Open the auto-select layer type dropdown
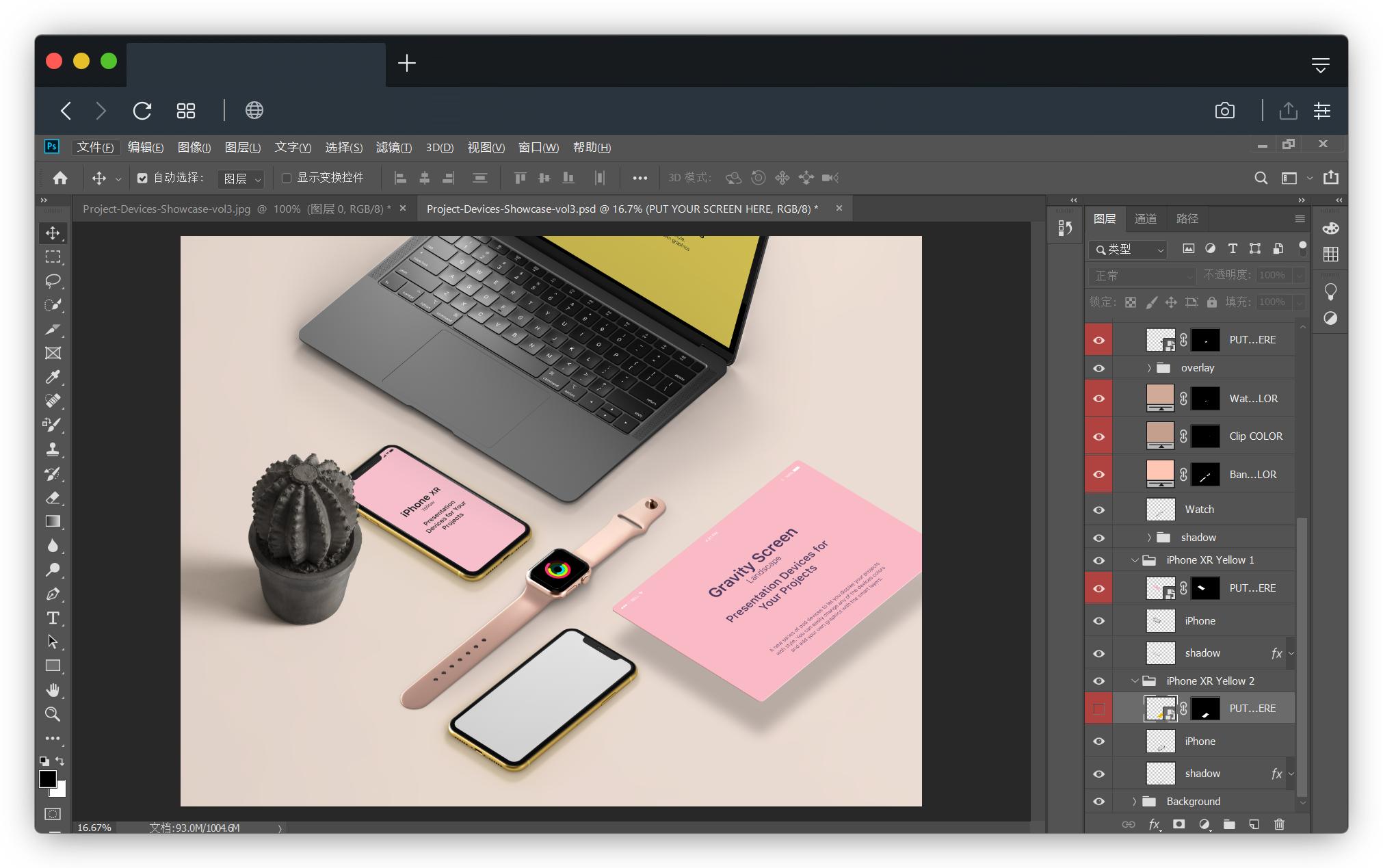 pos(241,179)
